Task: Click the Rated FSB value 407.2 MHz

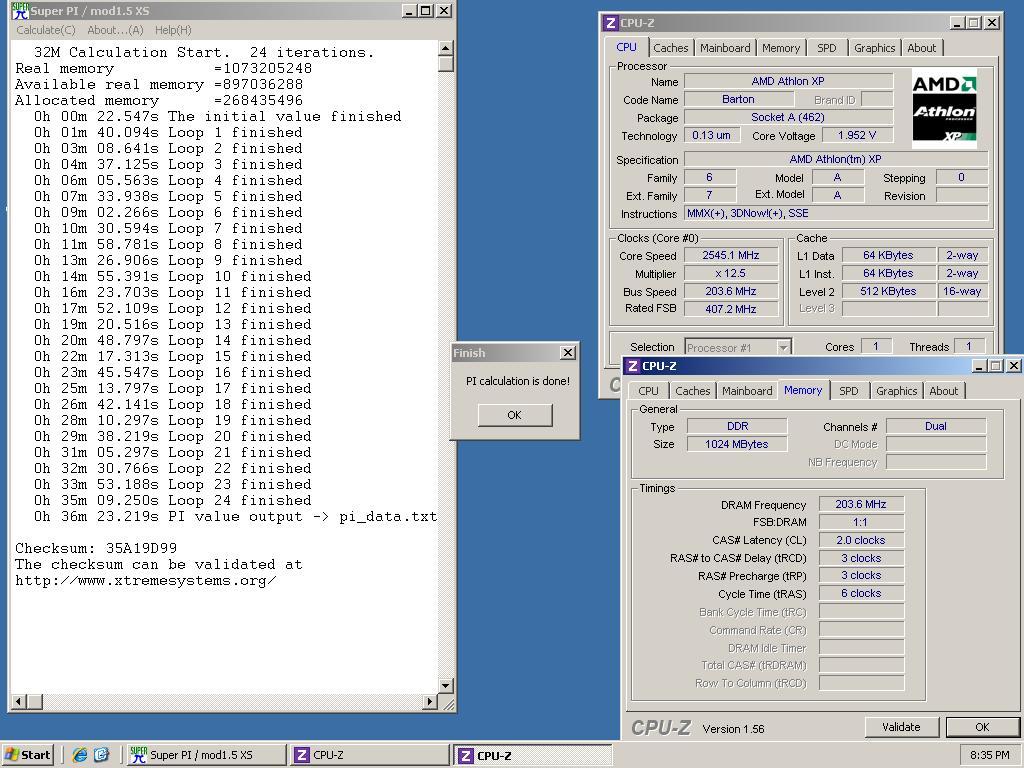Action: pos(731,309)
